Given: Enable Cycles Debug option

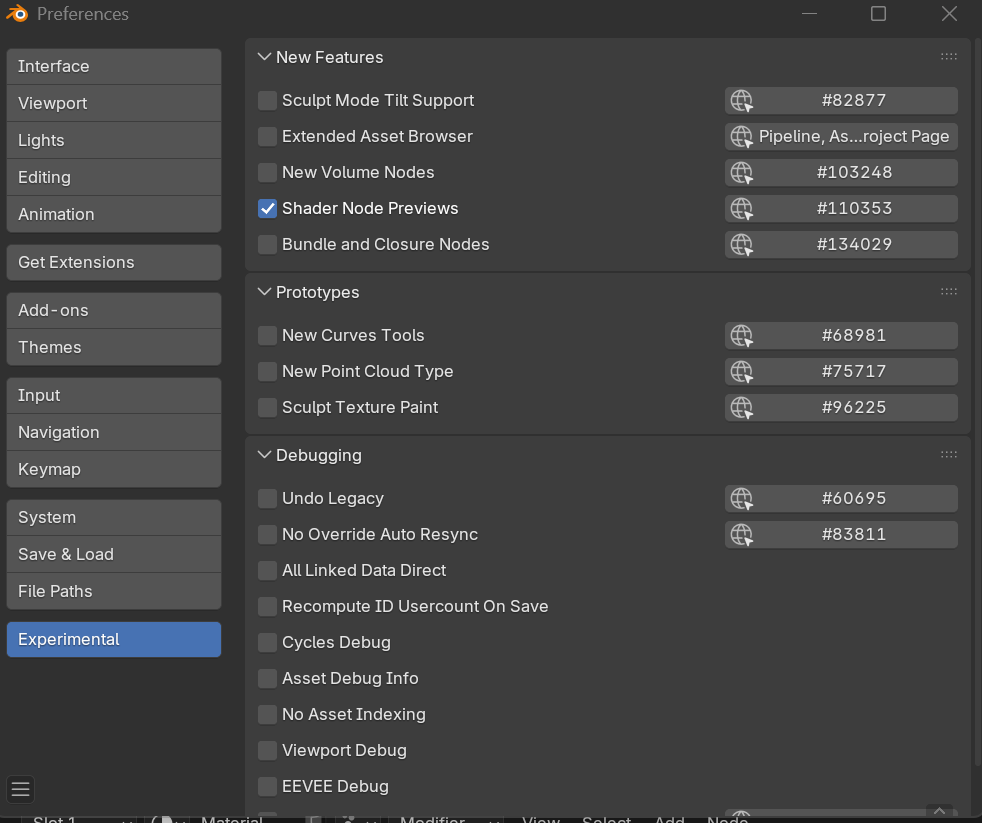Looking at the screenshot, I should [x=267, y=643].
